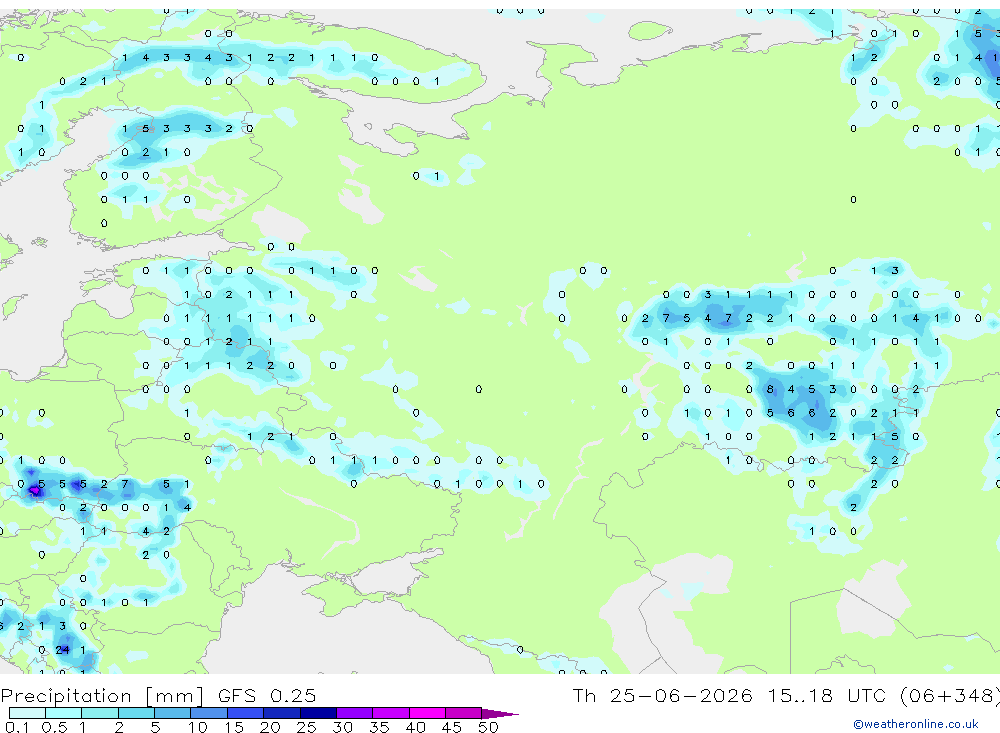Click the legend label '20'
This screenshot has height=733, width=1000.
click(x=270, y=727)
